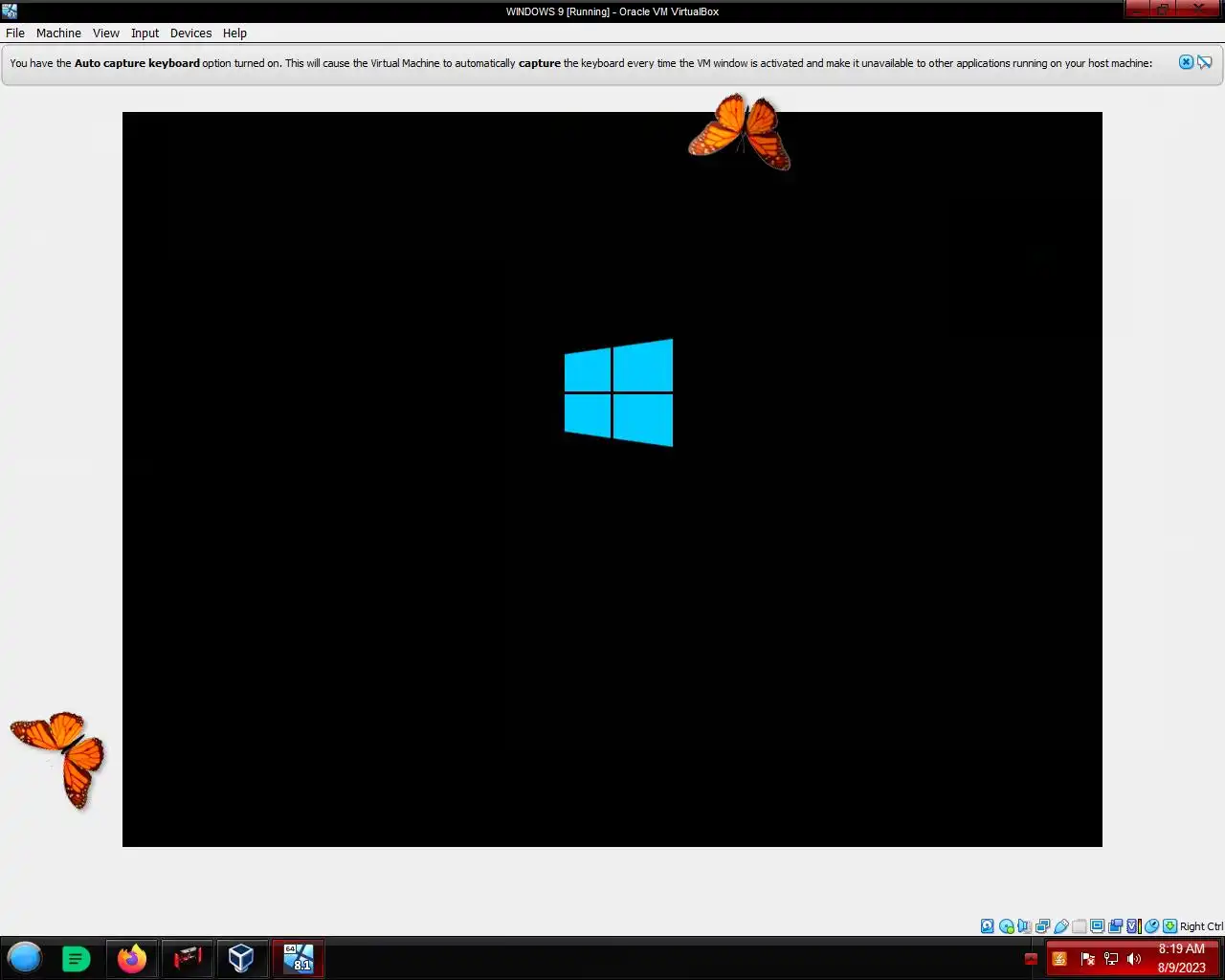Click the network adapters status icon

coord(1042,926)
